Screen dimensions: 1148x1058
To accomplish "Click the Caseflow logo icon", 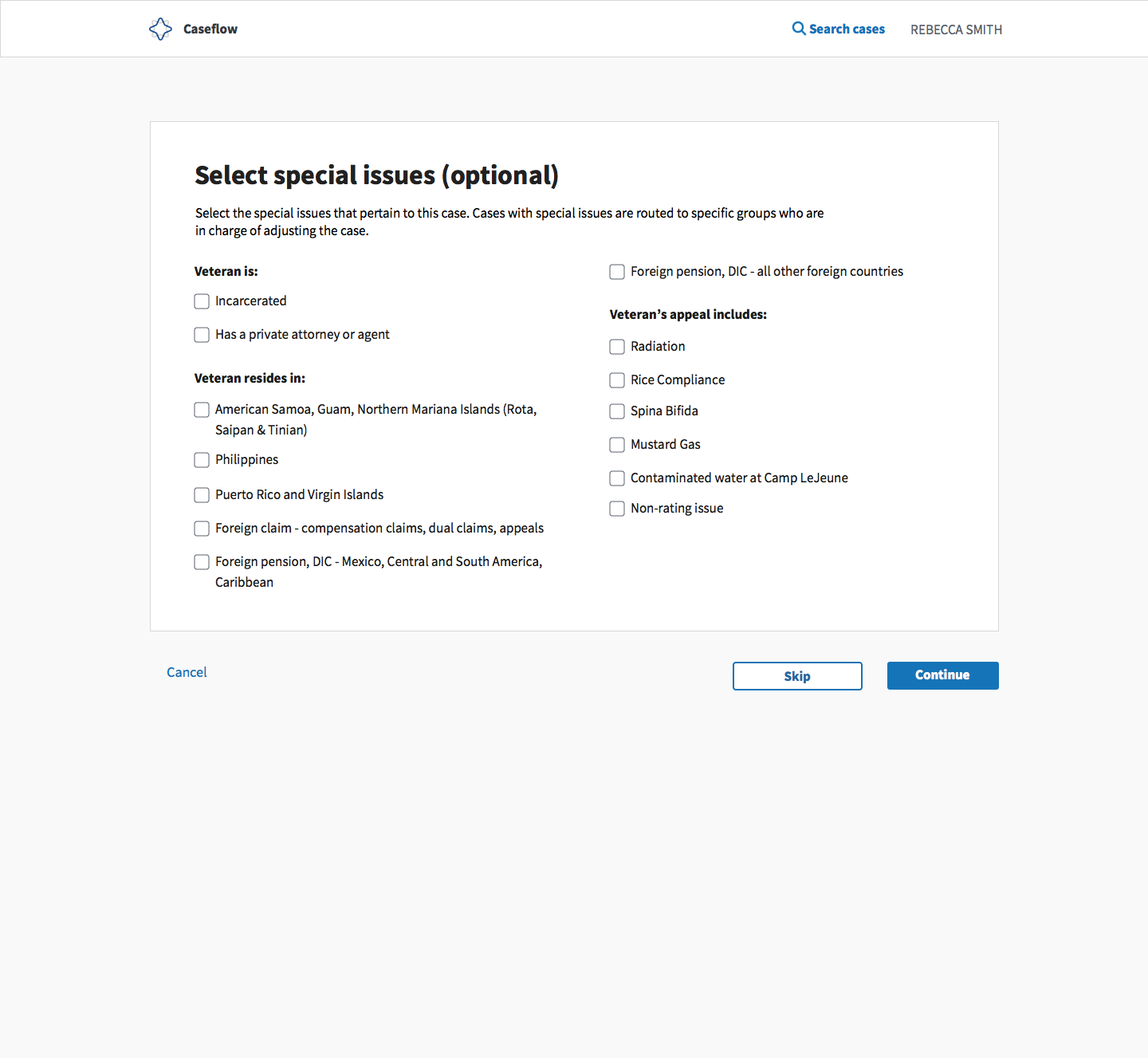I will [160, 29].
